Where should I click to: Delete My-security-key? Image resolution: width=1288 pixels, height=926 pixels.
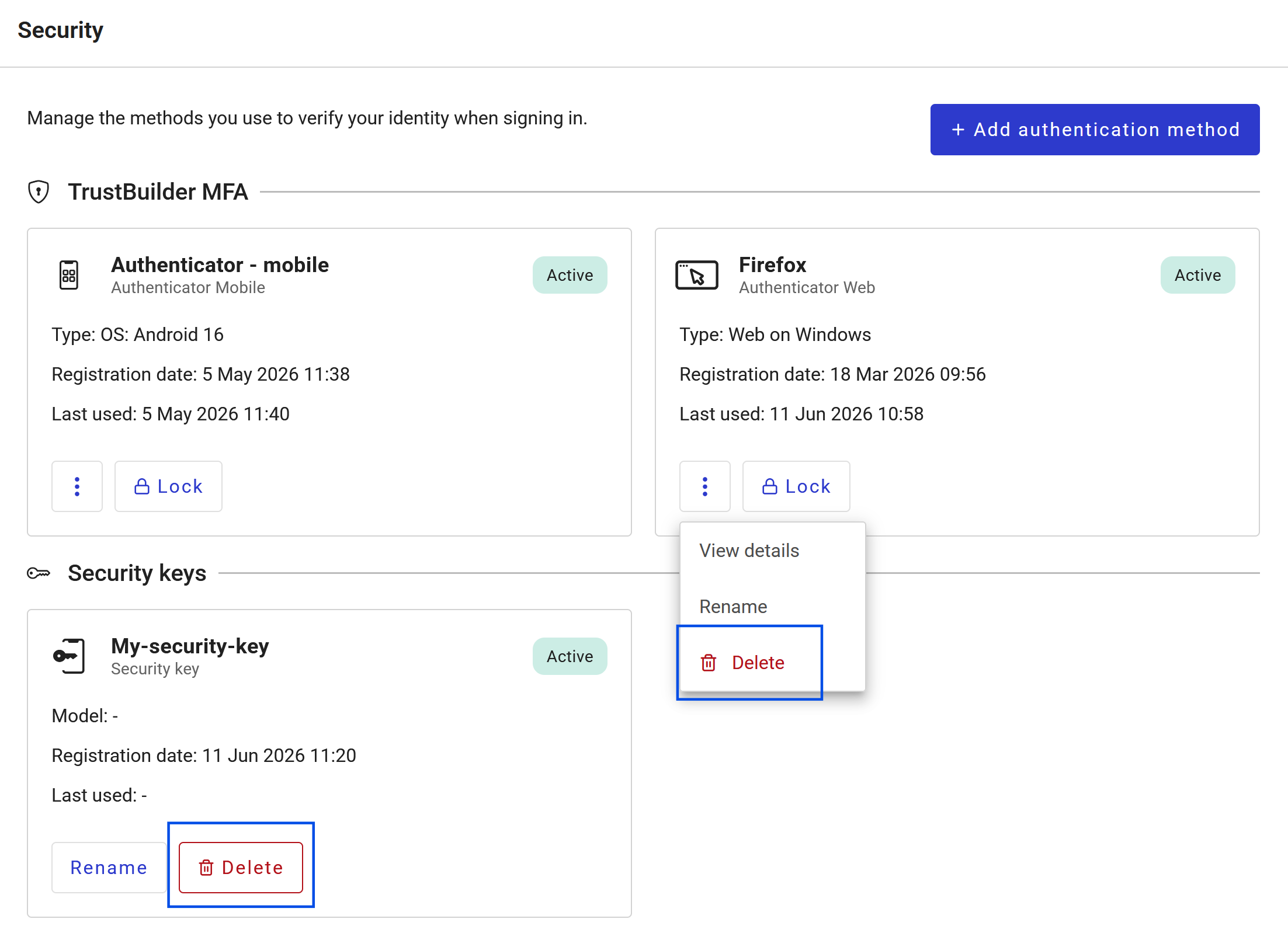(241, 868)
